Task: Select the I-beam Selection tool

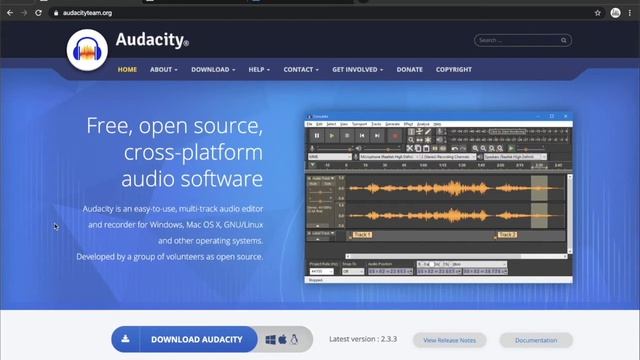Action: (411, 131)
